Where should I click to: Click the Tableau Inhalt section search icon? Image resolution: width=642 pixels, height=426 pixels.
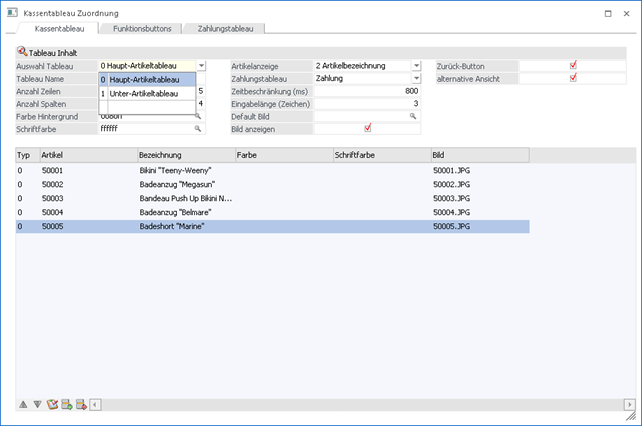pos(22,52)
